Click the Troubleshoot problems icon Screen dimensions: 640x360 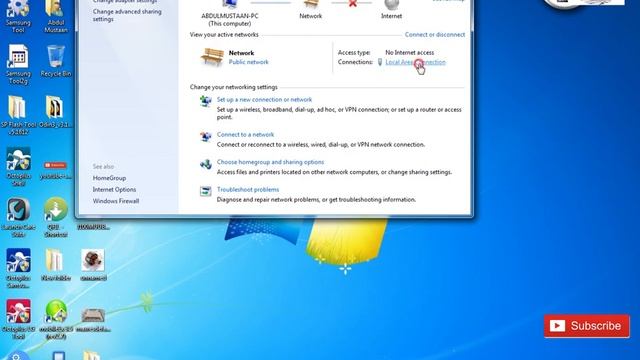click(206, 191)
